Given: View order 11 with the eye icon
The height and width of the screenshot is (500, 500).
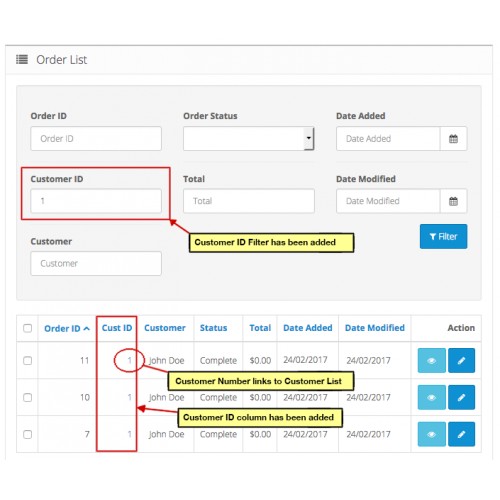Looking at the screenshot, I should [432, 360].
